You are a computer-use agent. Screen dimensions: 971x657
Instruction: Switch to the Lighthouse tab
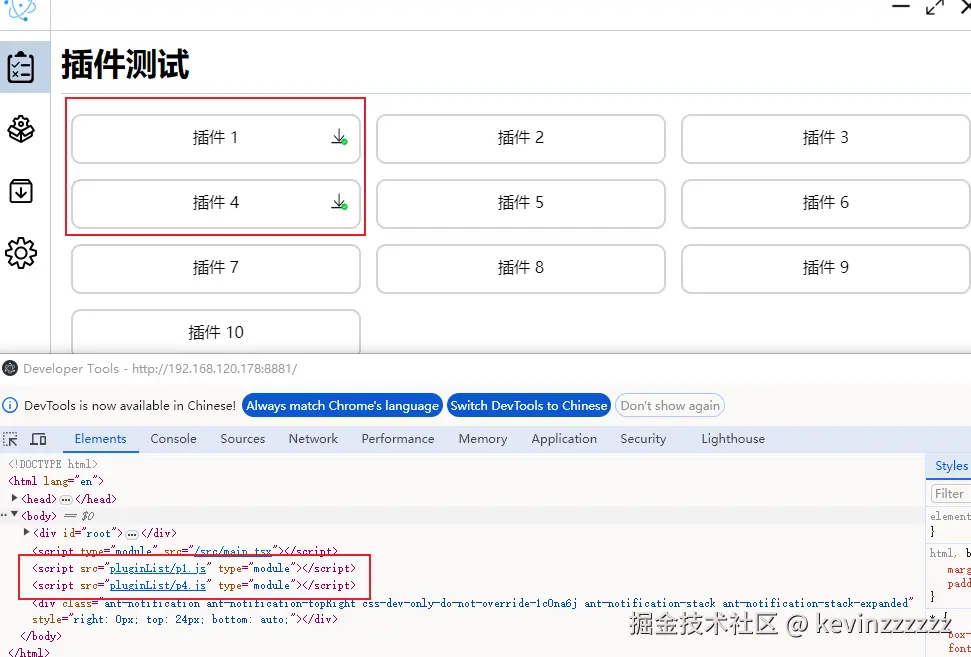[x=733, y=439]
